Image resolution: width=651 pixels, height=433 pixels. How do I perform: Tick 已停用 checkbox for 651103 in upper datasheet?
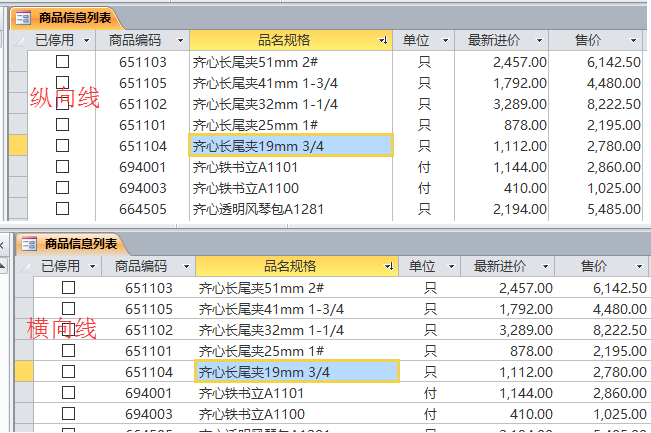point(62,61)
